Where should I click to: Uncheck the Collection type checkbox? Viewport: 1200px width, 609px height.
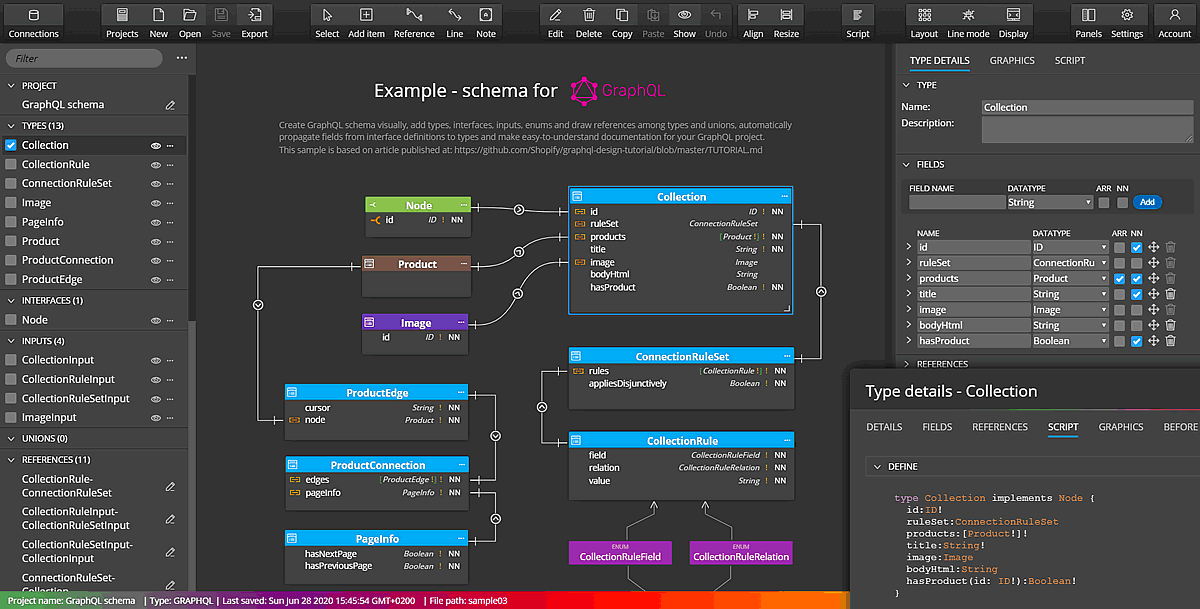11,145
